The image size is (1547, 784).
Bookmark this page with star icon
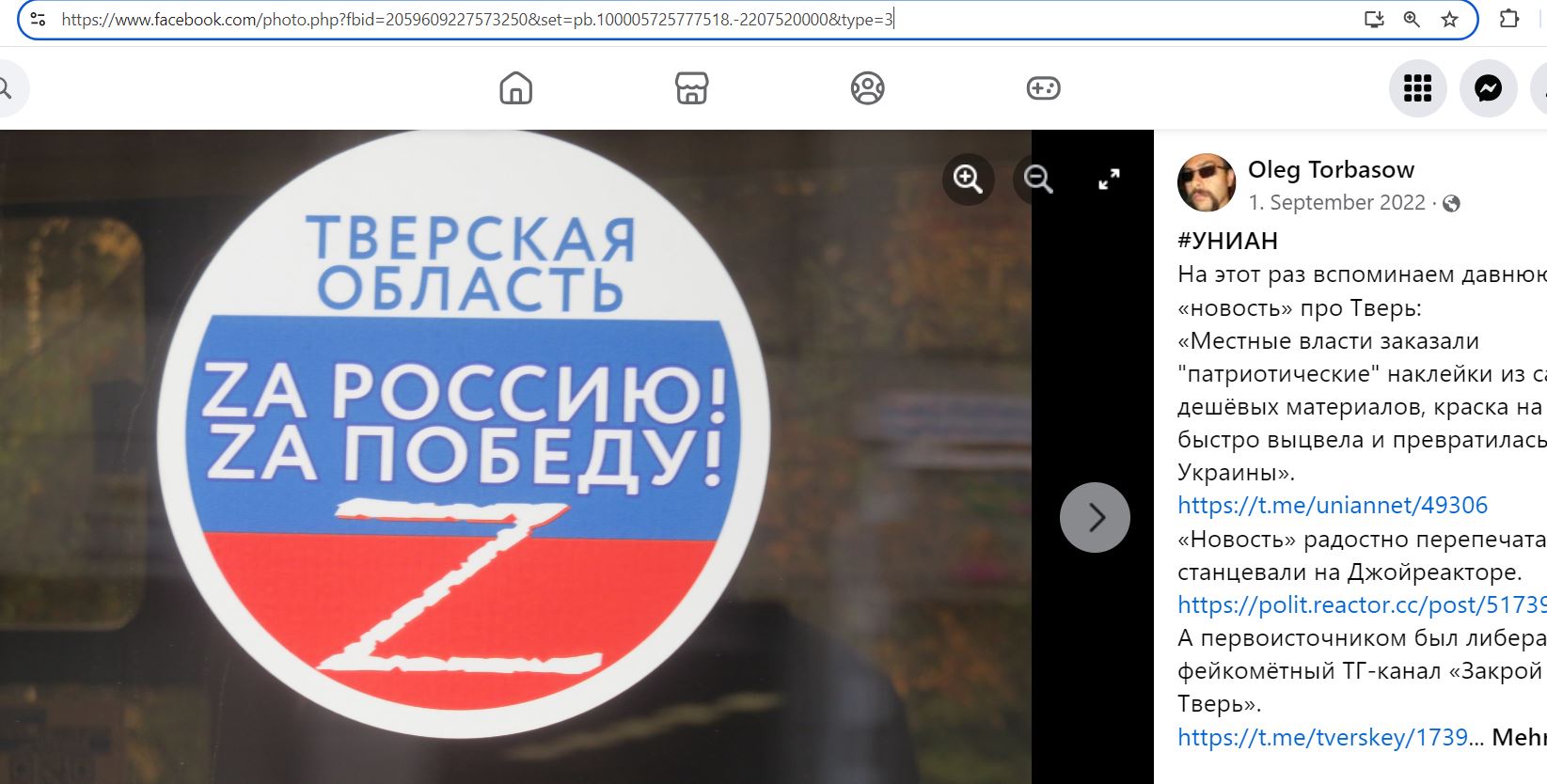point(1449,19)
